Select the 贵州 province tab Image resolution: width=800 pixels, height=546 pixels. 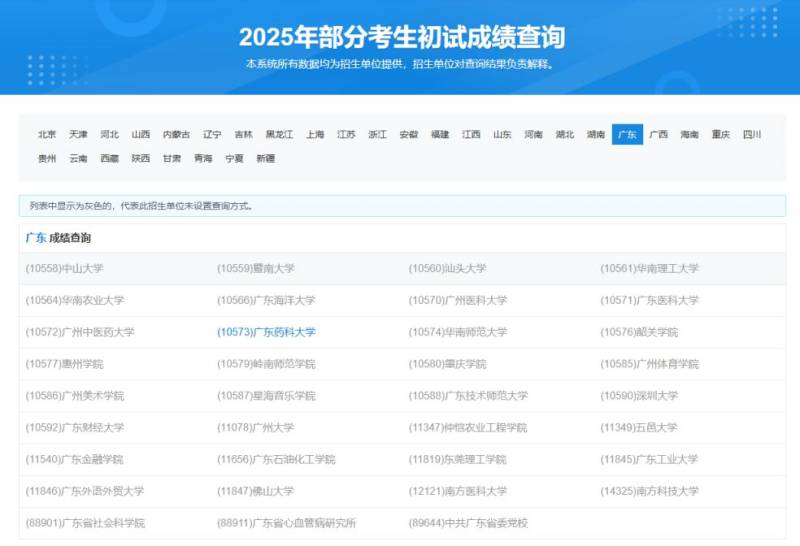point(47,158)
